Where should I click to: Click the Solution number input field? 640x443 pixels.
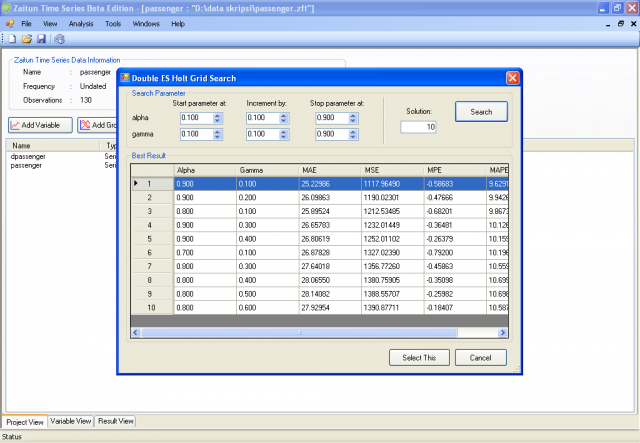pos(418,127)
